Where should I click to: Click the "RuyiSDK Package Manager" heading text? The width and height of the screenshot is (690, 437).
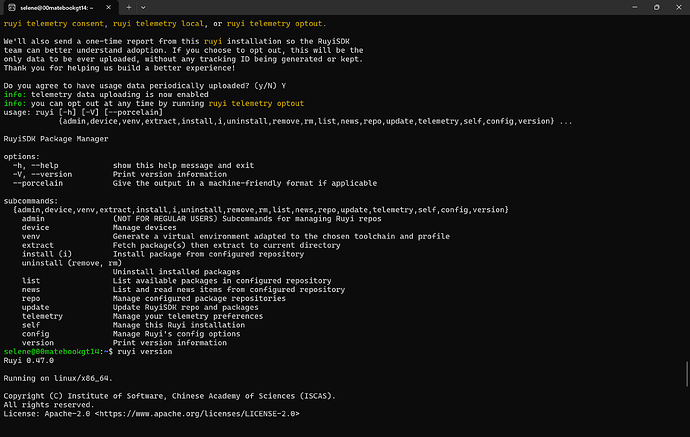54,141
